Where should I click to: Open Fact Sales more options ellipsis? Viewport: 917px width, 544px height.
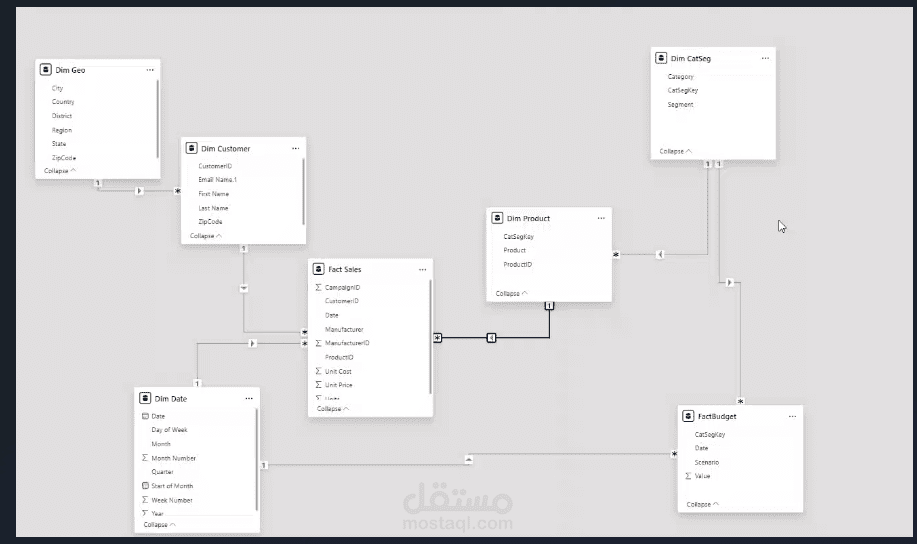pyautogui.click(x=422, y=270)
